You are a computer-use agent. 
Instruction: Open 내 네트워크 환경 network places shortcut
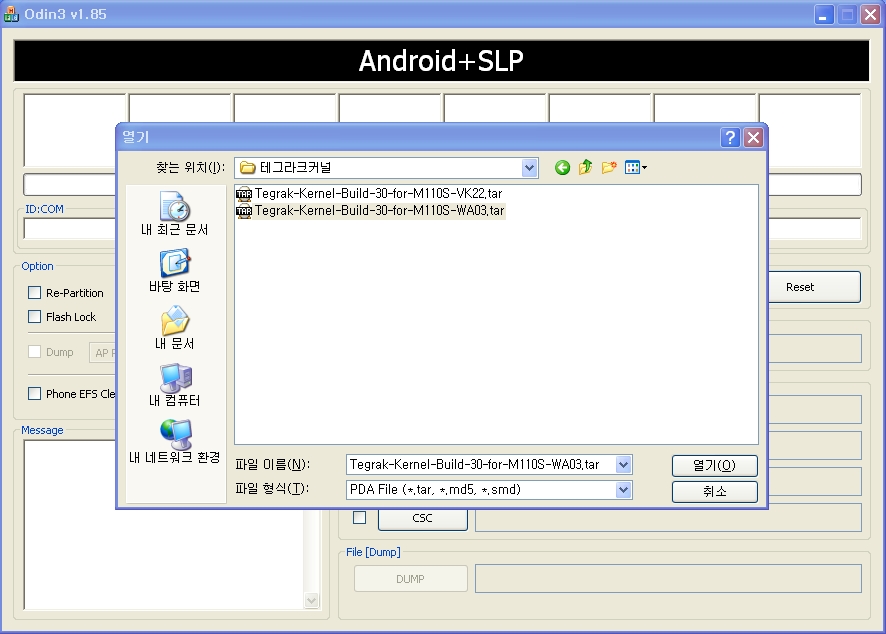(x=175, y=442)
